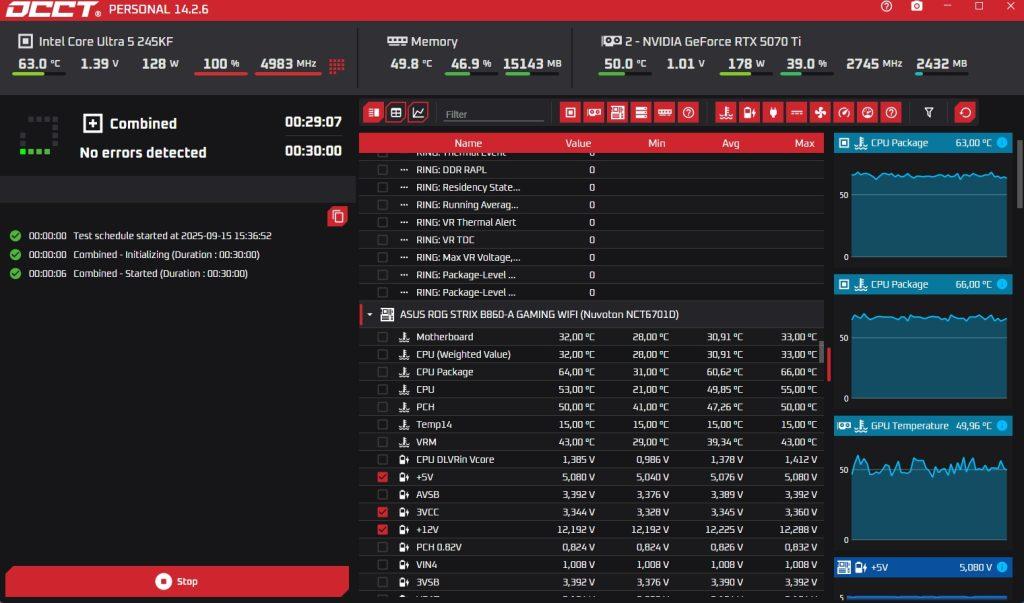Image resolution: width=1024 pixels, height=603 pixels.
Task: Toggle the motherboard sensor filter icon
Action: [617, 113]
